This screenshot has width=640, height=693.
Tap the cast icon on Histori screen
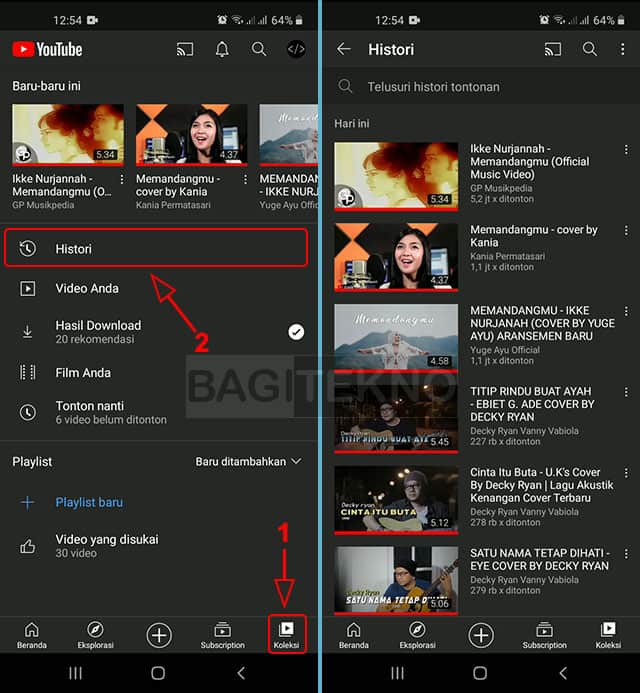click(553, 50)
